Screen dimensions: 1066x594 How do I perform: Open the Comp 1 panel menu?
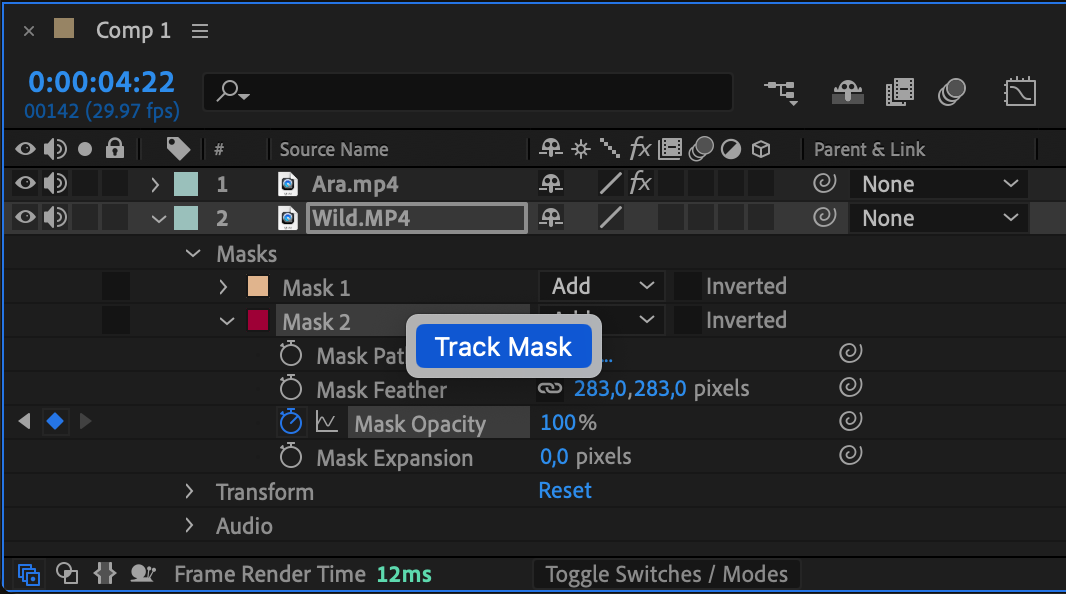200,31
